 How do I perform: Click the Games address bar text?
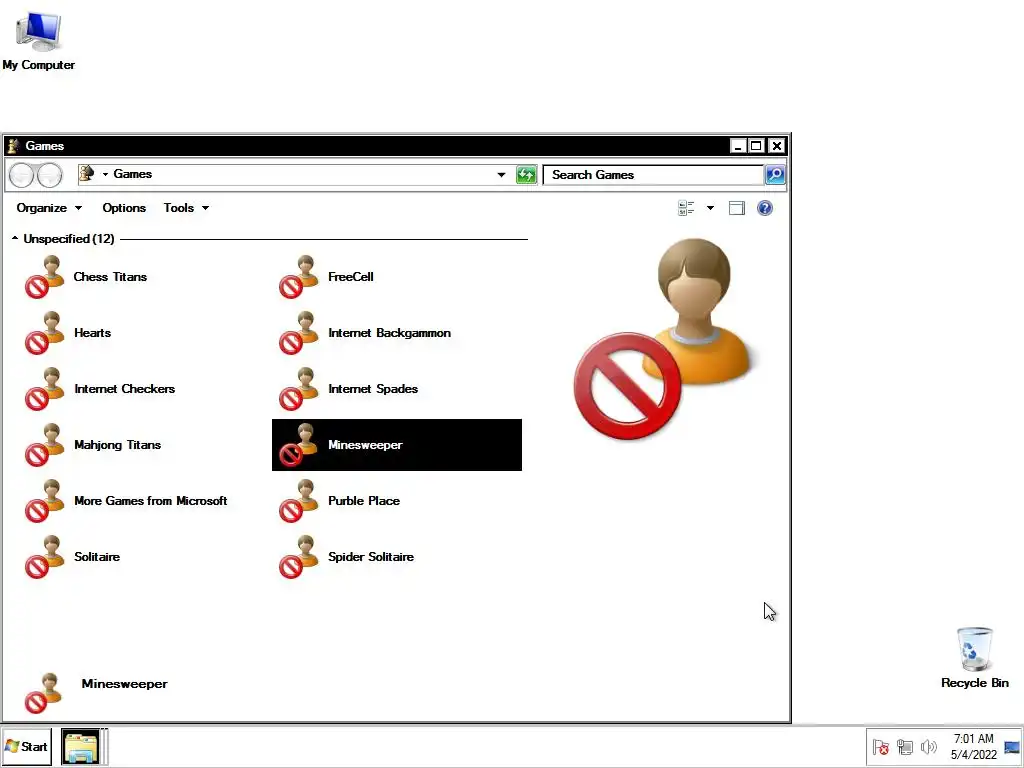(x=133, y=174)
